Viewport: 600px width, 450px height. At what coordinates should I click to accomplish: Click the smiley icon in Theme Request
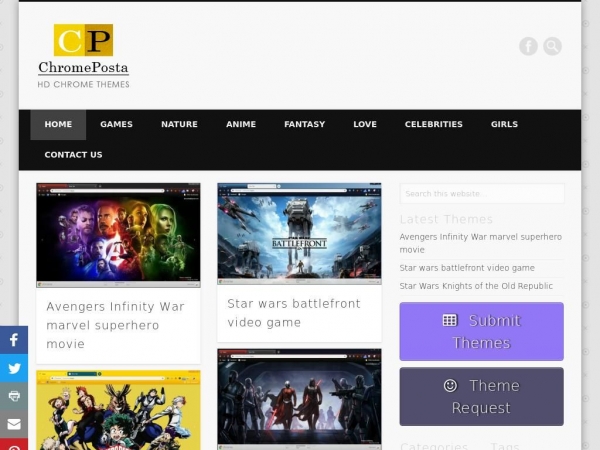pyautogui.click(x=450, y=385)
